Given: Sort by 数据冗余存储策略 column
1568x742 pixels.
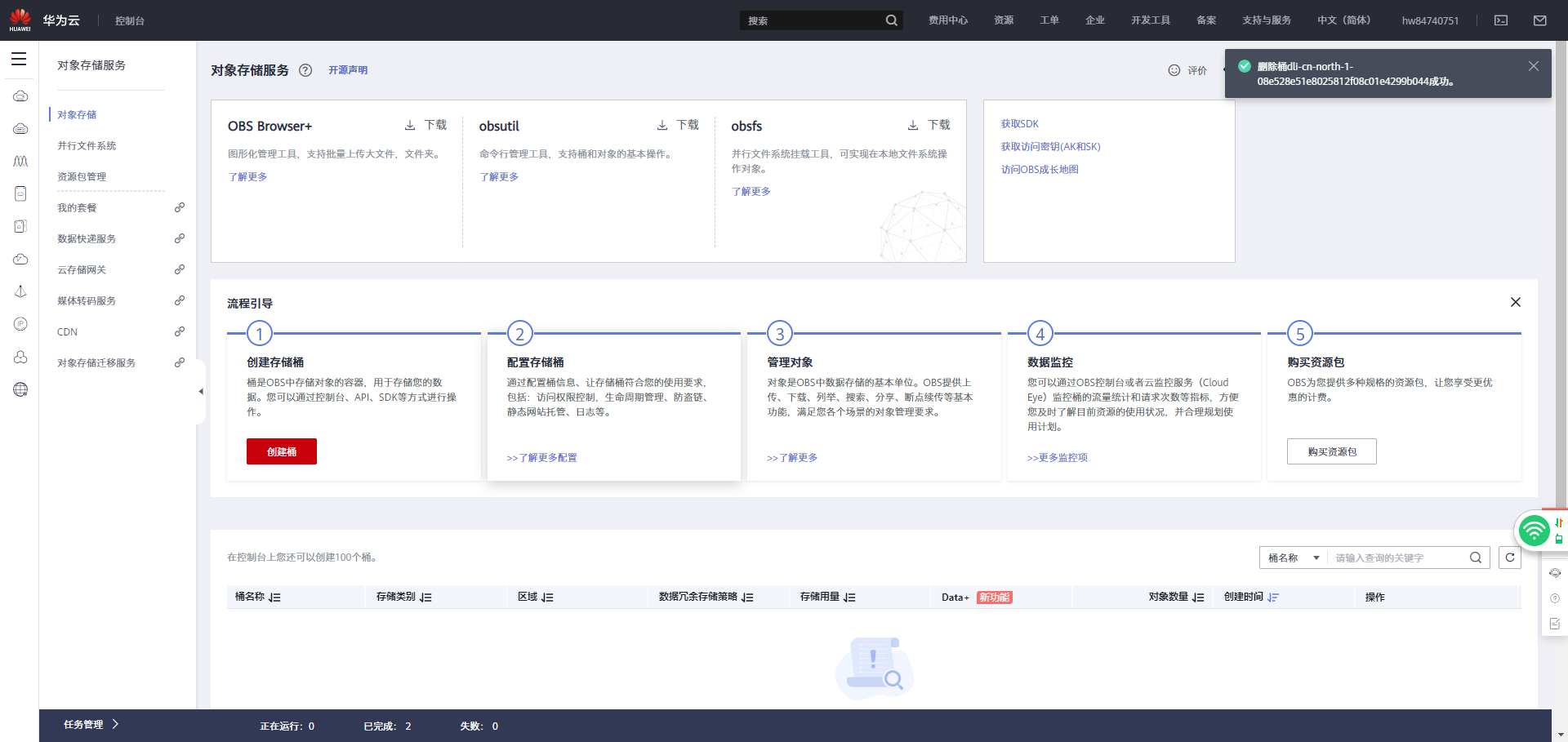Looking at the screenshot, I should (747, 598).
